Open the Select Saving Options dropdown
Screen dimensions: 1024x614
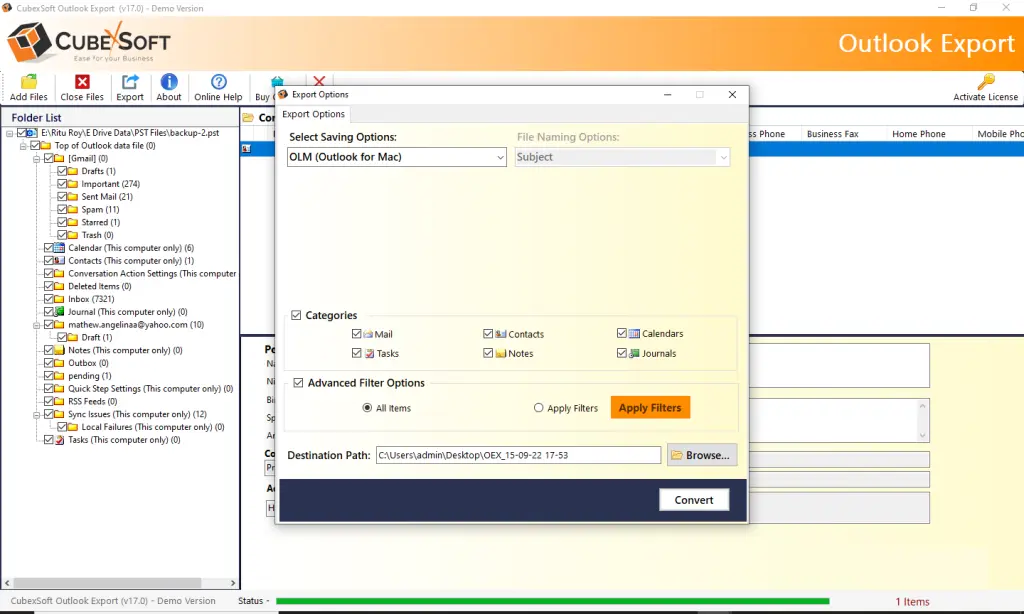pos(396,157)
